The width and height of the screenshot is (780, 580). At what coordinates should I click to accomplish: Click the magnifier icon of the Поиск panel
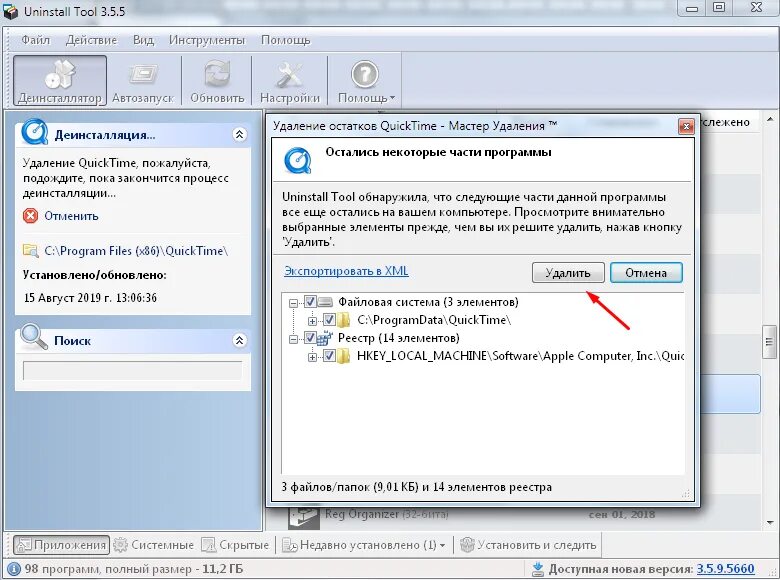click(x=34, y=336)
